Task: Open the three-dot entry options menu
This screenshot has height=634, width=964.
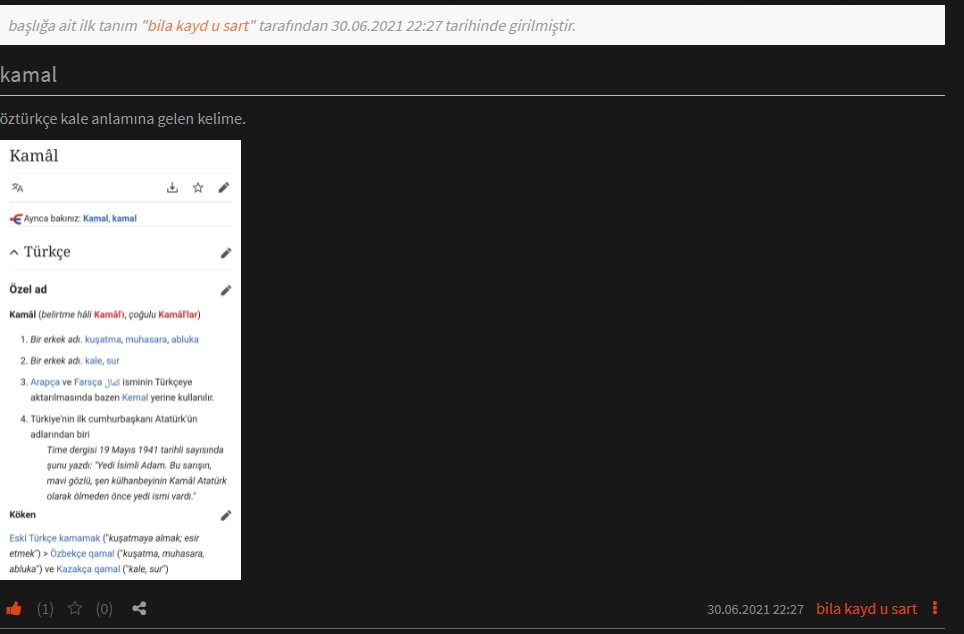Action: 935,608
